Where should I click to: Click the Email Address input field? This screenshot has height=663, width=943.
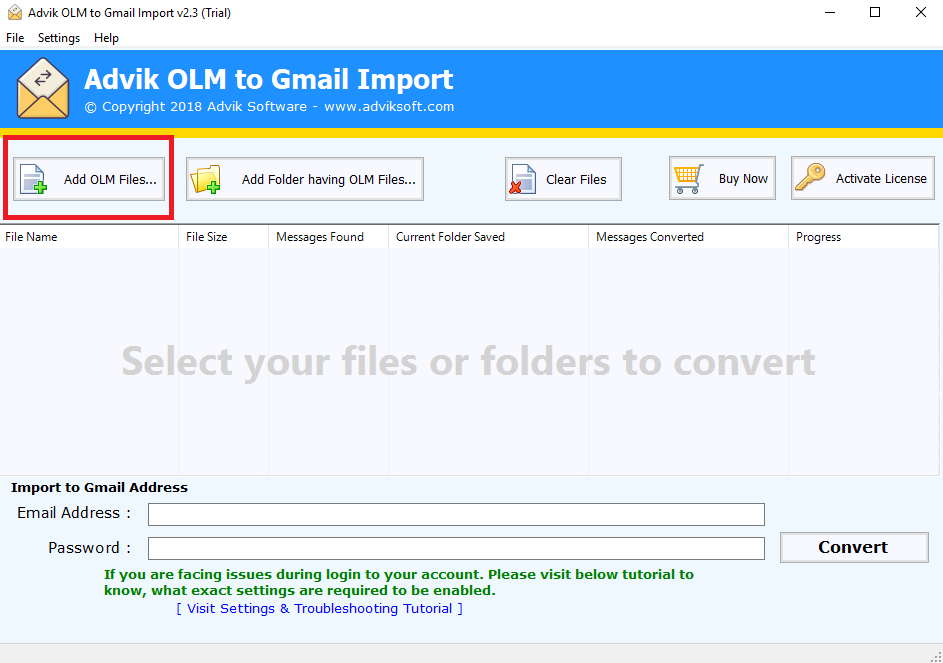456,514
